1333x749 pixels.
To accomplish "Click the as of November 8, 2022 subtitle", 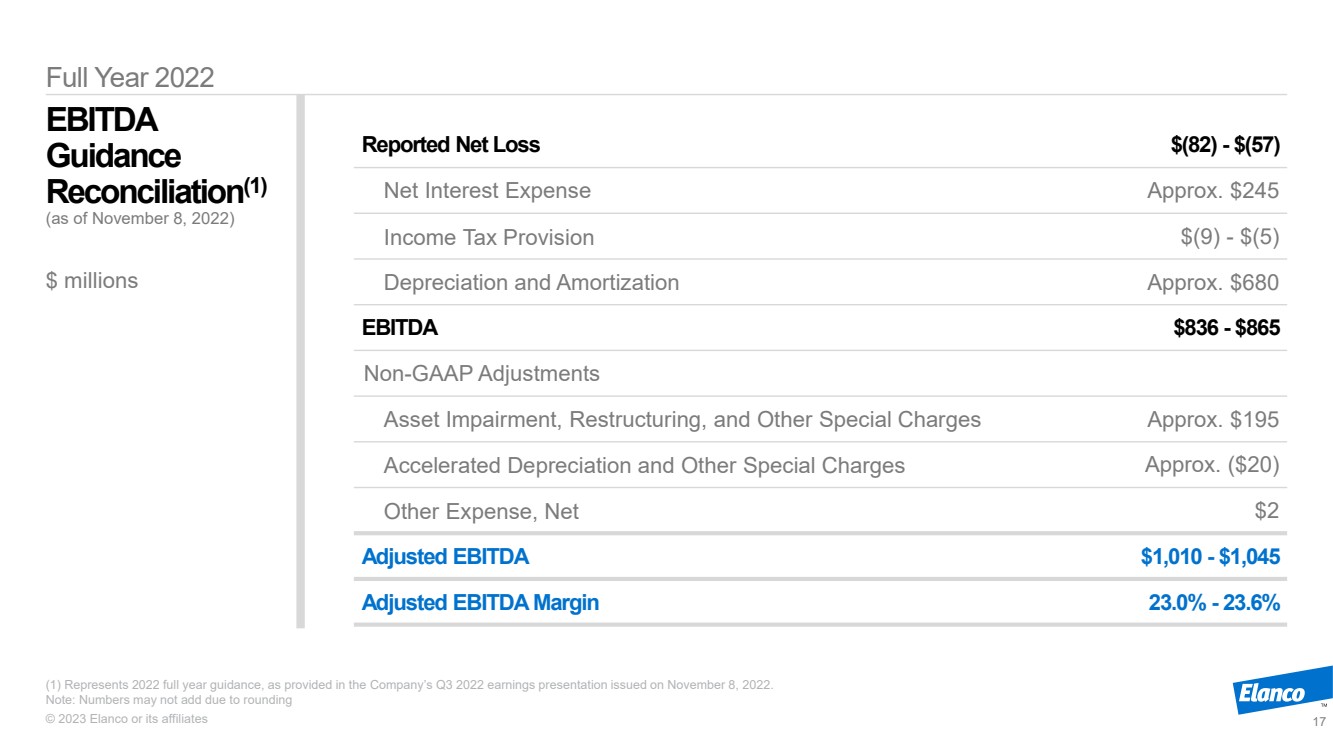I will click(140, 218).
